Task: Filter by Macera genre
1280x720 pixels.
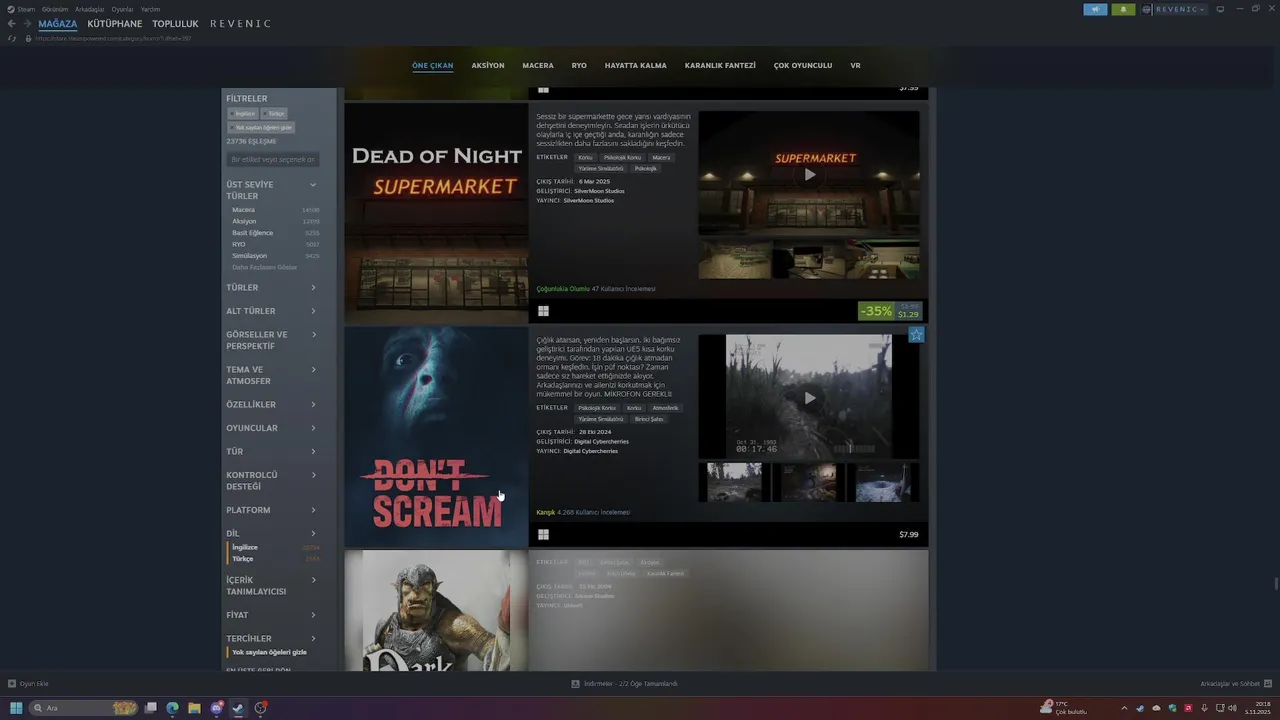Action: coord(275,210)
